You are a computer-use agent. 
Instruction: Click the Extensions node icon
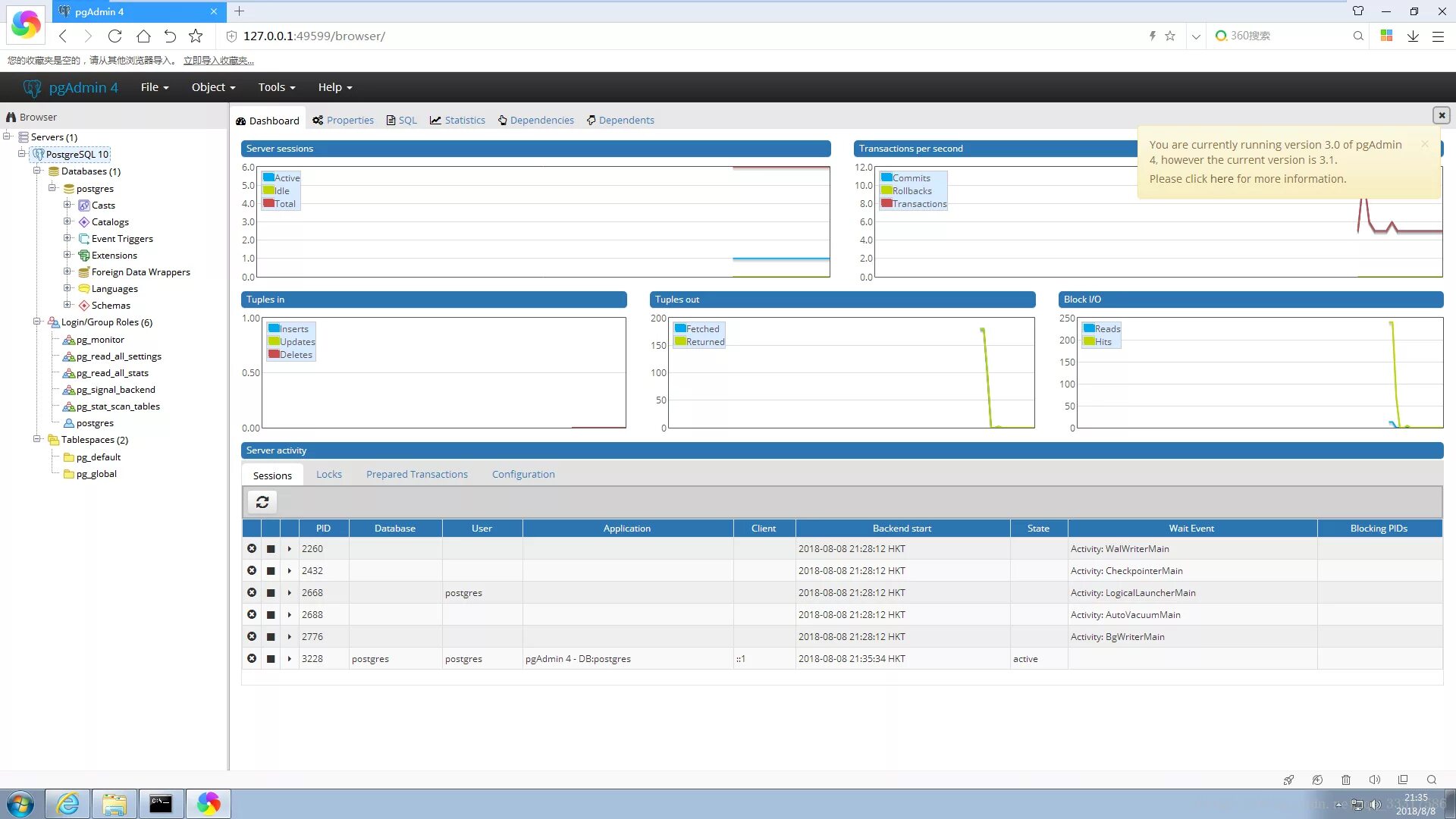tap(84, 256)
